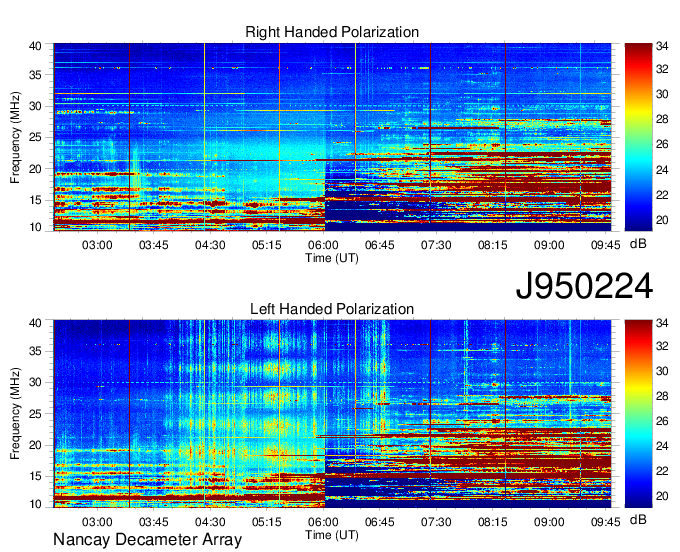Click the "04:30" time tick under Right Handed plot
Image resolution: width=680 pixels, height=552 pixels.
pos(210,245)
